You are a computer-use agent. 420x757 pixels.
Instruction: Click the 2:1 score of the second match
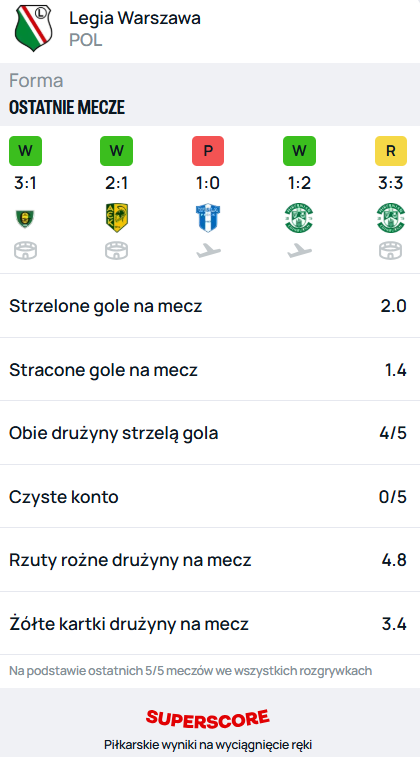[x=116, y=183]
